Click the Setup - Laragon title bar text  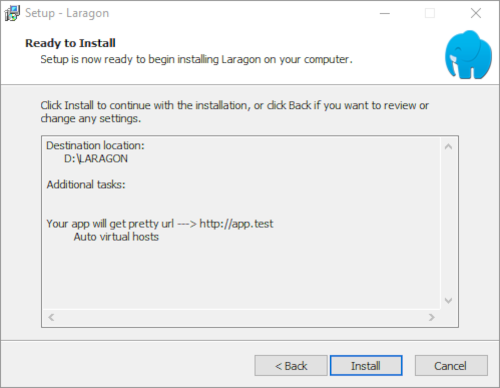point(67,13)
